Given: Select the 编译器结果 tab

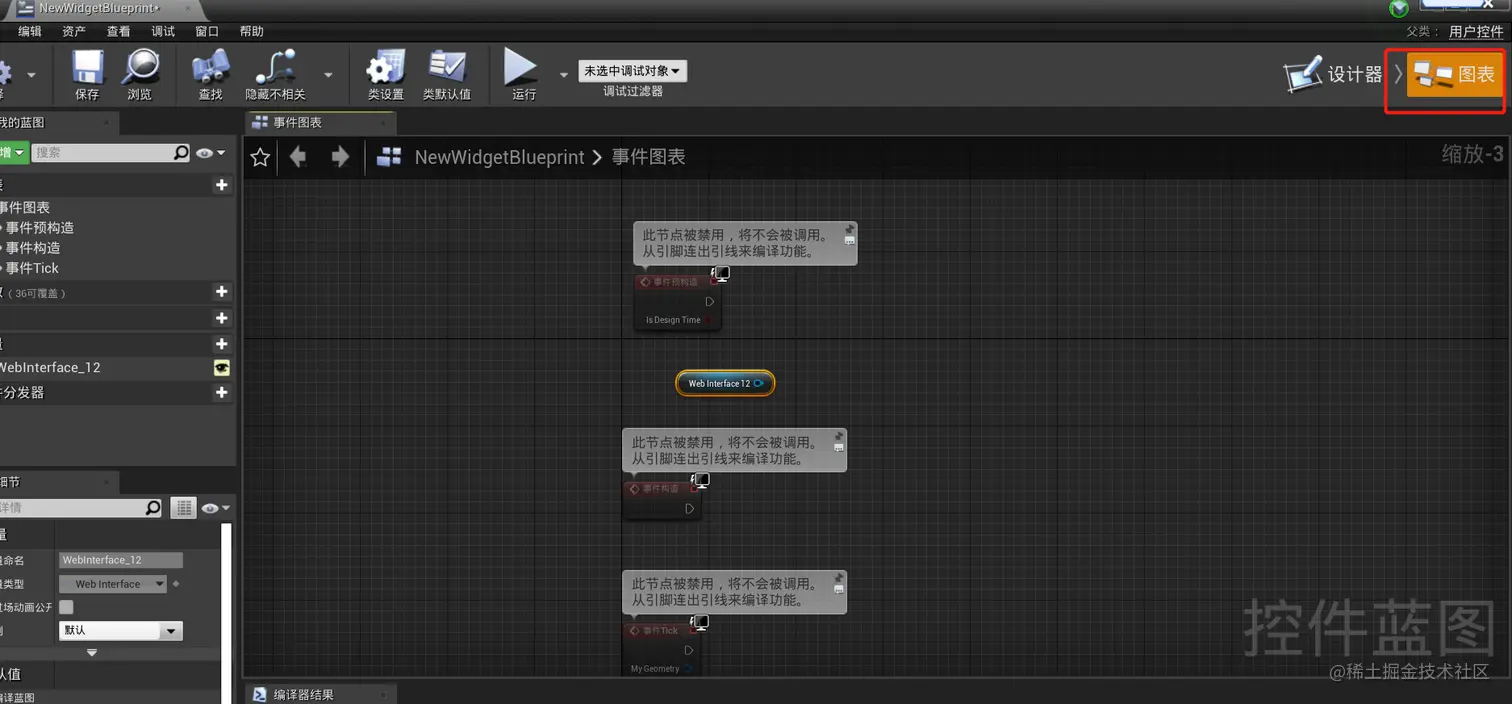Looking at the screenshot, I should [320, 694].
